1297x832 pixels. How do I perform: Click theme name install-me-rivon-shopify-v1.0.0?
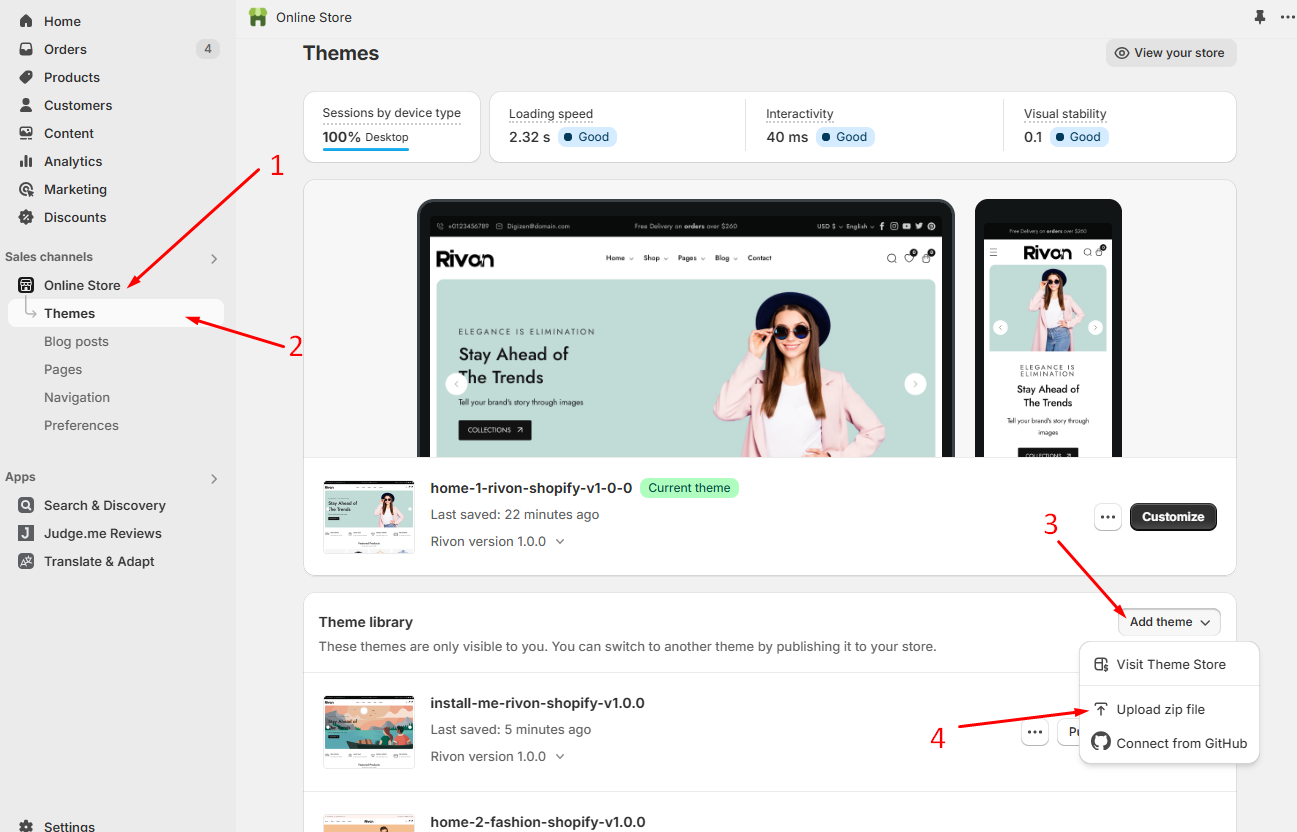click(x=537, y=703)
